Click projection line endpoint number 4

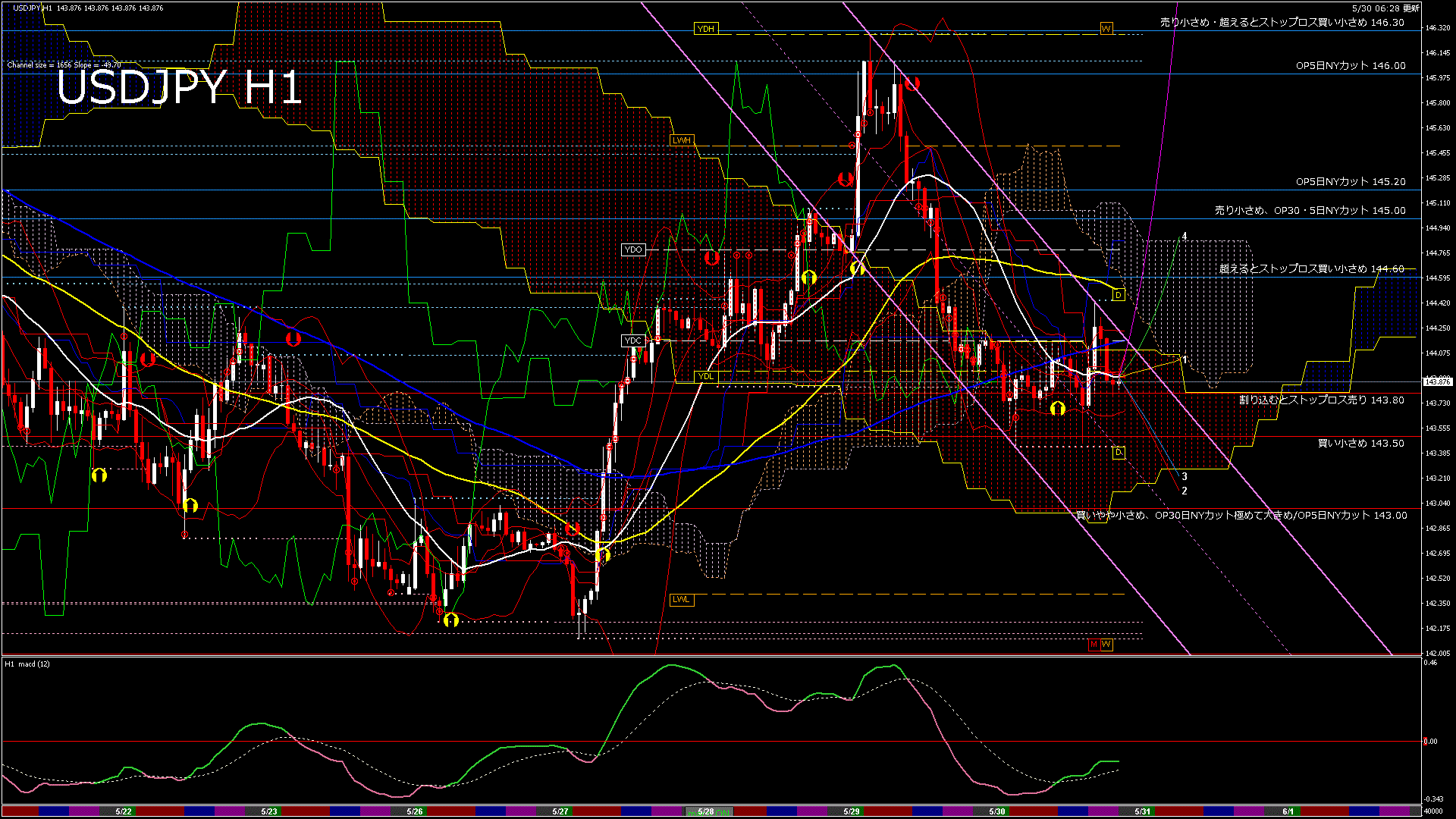1185,237
